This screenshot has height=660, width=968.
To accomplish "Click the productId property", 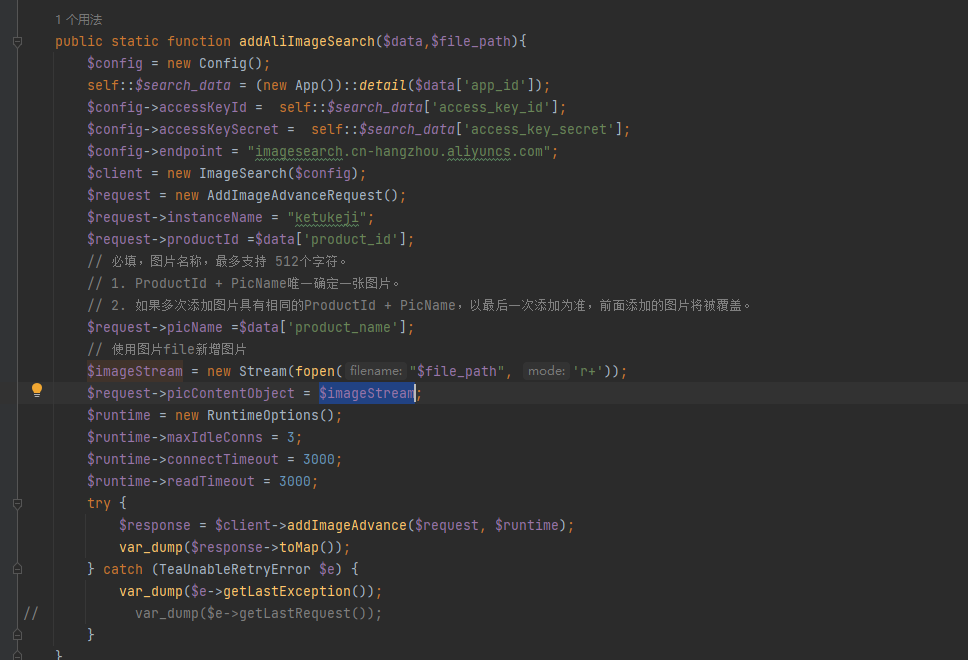I will [202, 240].
